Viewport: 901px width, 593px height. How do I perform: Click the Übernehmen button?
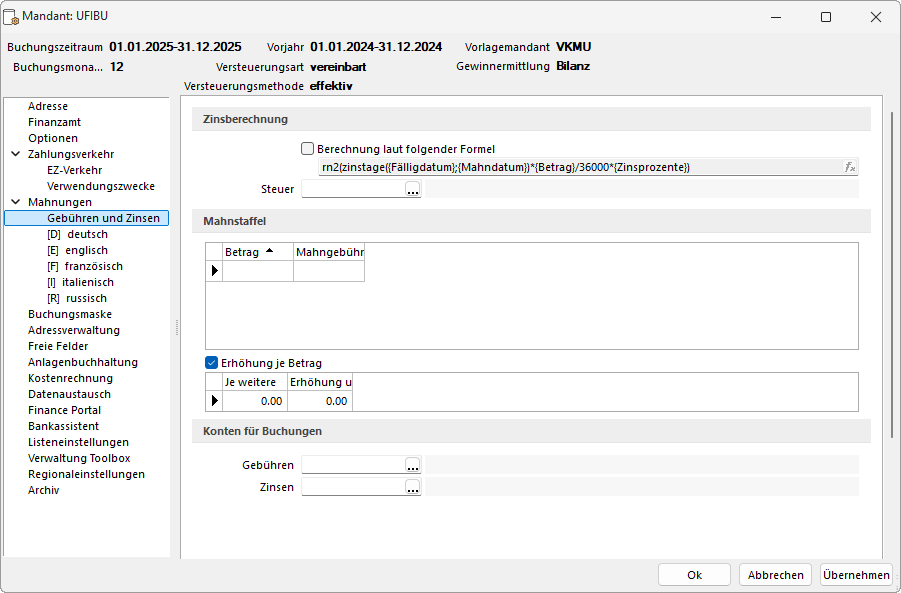point(856,575)
